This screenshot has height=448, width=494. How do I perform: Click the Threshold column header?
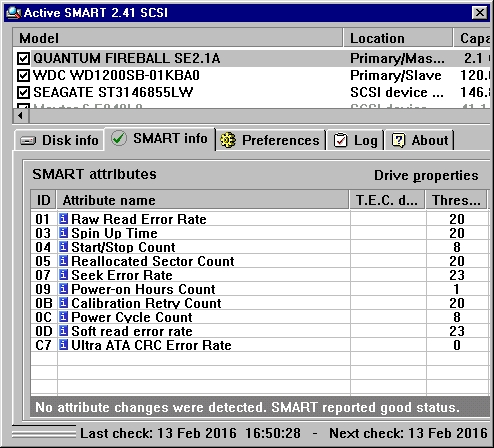click(456, 200)
